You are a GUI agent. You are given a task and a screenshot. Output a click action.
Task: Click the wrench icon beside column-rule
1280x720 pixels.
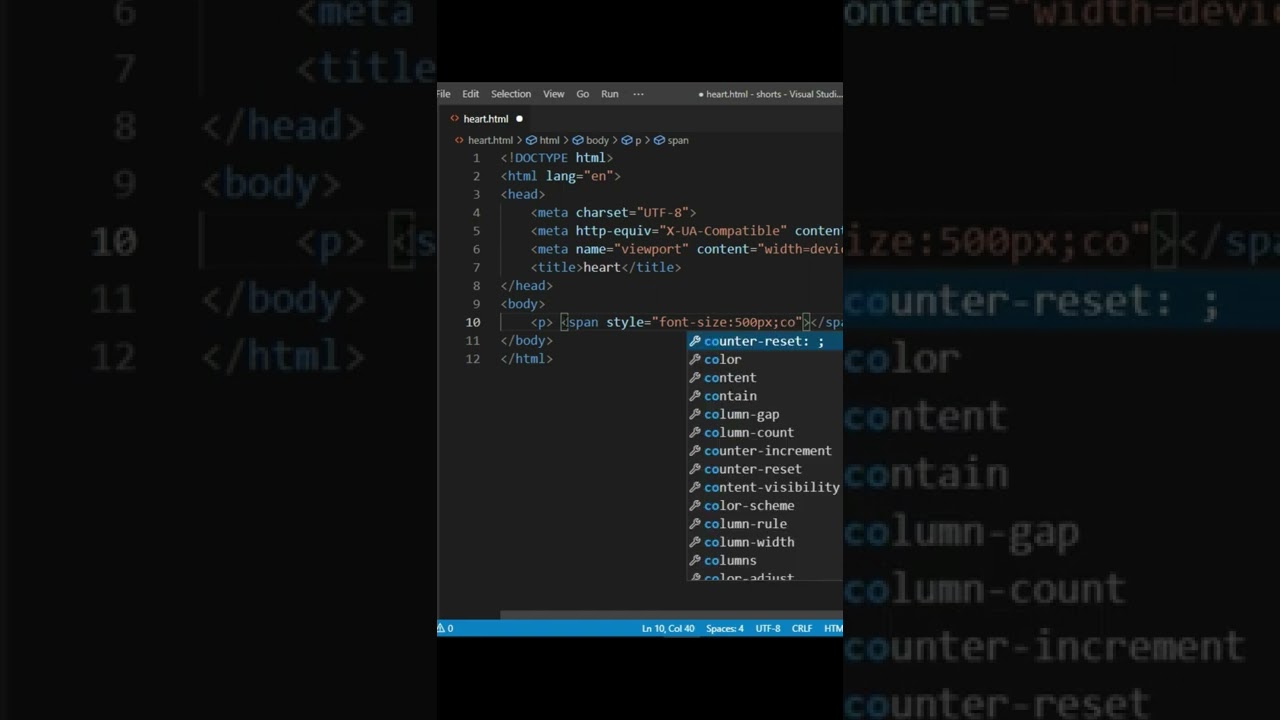[x=695, y=524]
